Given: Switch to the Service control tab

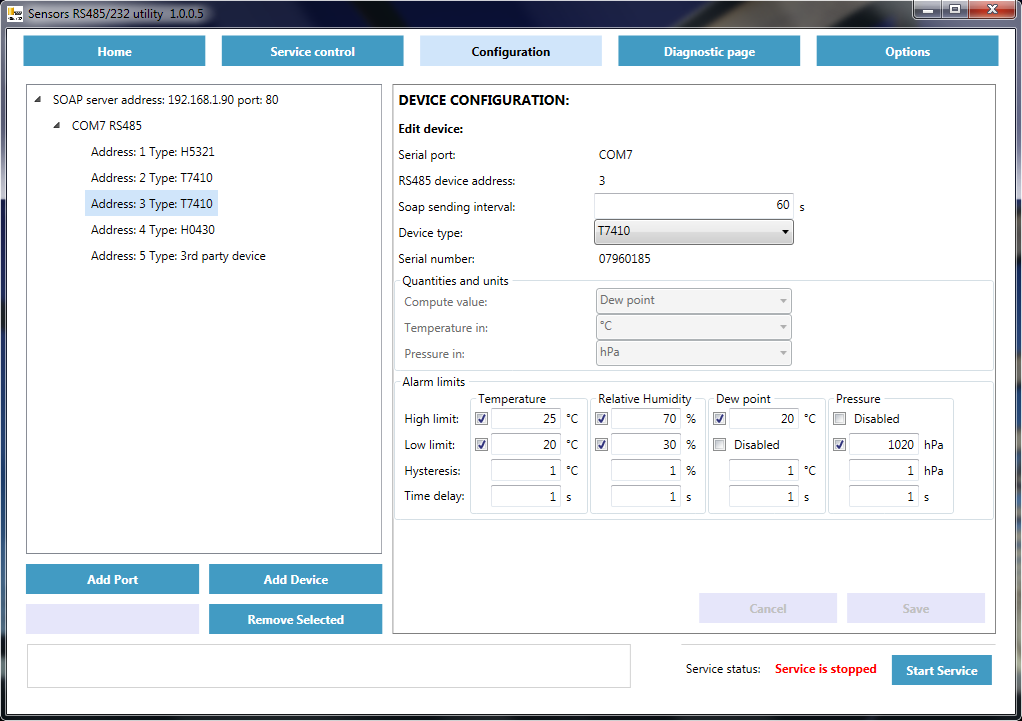Looking at the screenshot, I should (x=312, y=51).
